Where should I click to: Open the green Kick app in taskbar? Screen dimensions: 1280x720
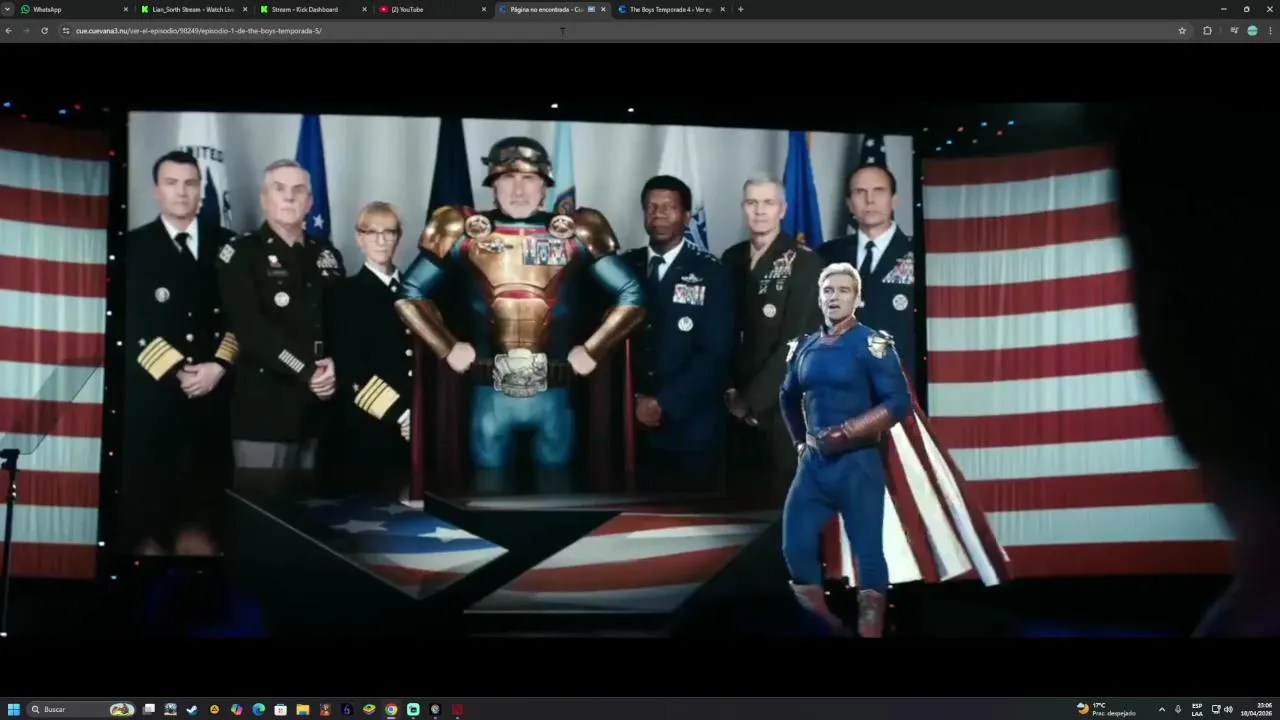413,709
